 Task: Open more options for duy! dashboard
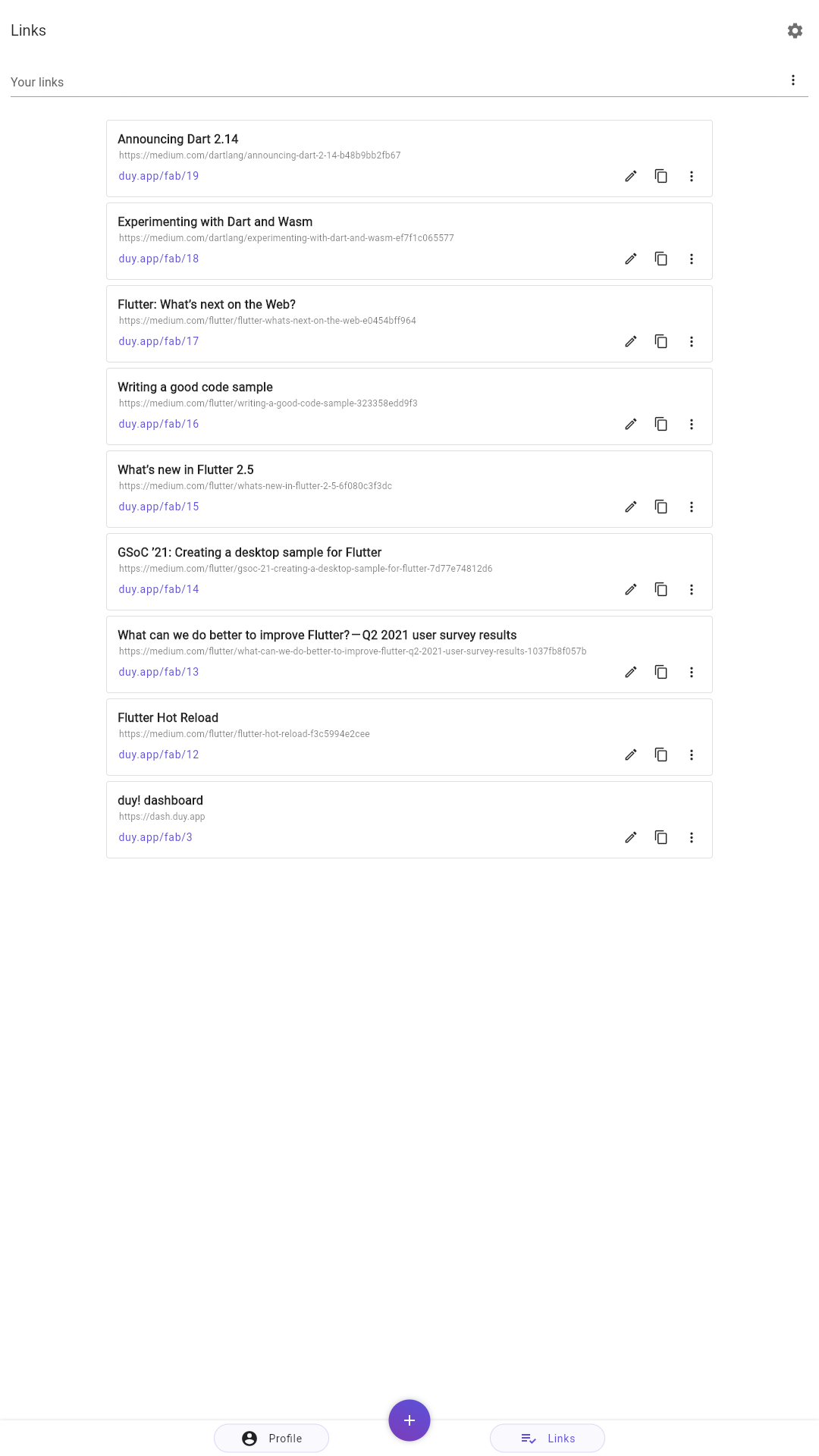click(692, 837)
